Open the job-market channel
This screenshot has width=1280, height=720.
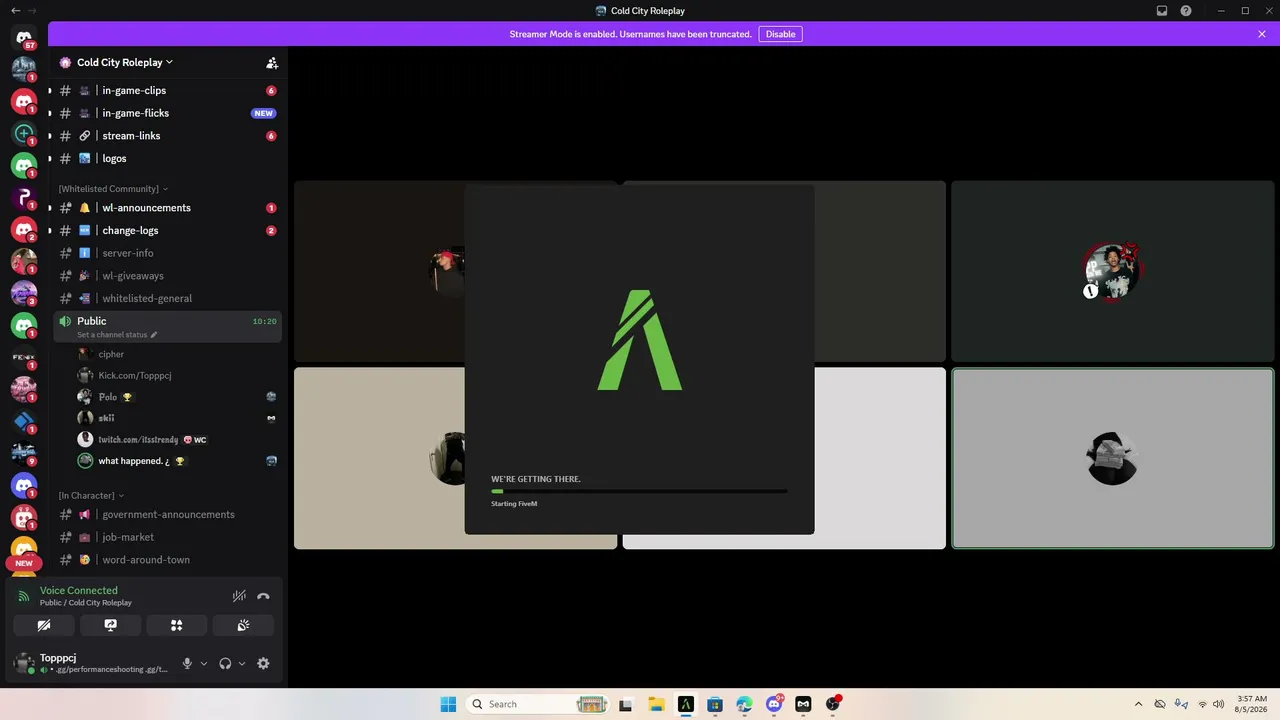[x=167, y=537]
